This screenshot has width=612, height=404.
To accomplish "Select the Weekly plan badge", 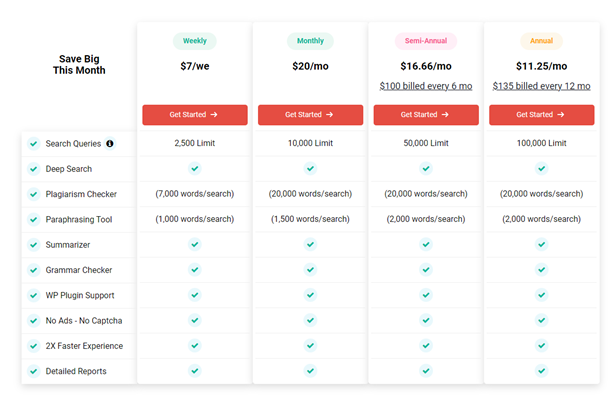I will point(195,41).
